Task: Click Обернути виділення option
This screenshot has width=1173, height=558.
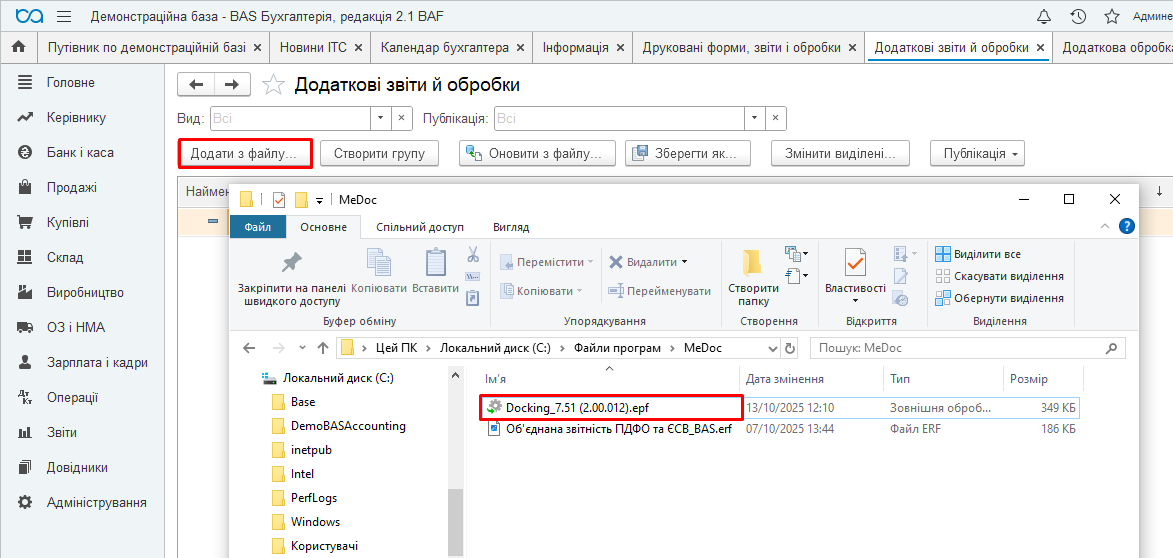Action: click(x=1008, y=298)
